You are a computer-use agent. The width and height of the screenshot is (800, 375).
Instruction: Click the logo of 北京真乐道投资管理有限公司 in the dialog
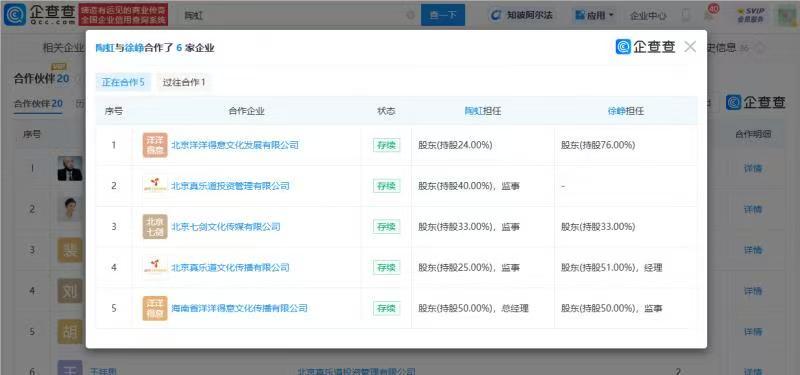(155, 186)
